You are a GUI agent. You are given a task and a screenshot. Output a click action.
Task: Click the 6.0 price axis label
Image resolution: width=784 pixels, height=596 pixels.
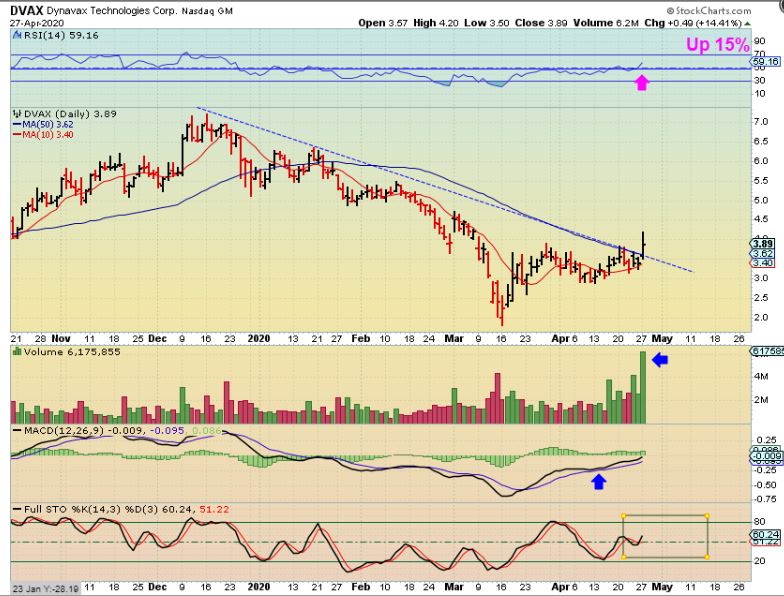click(760, 161)
